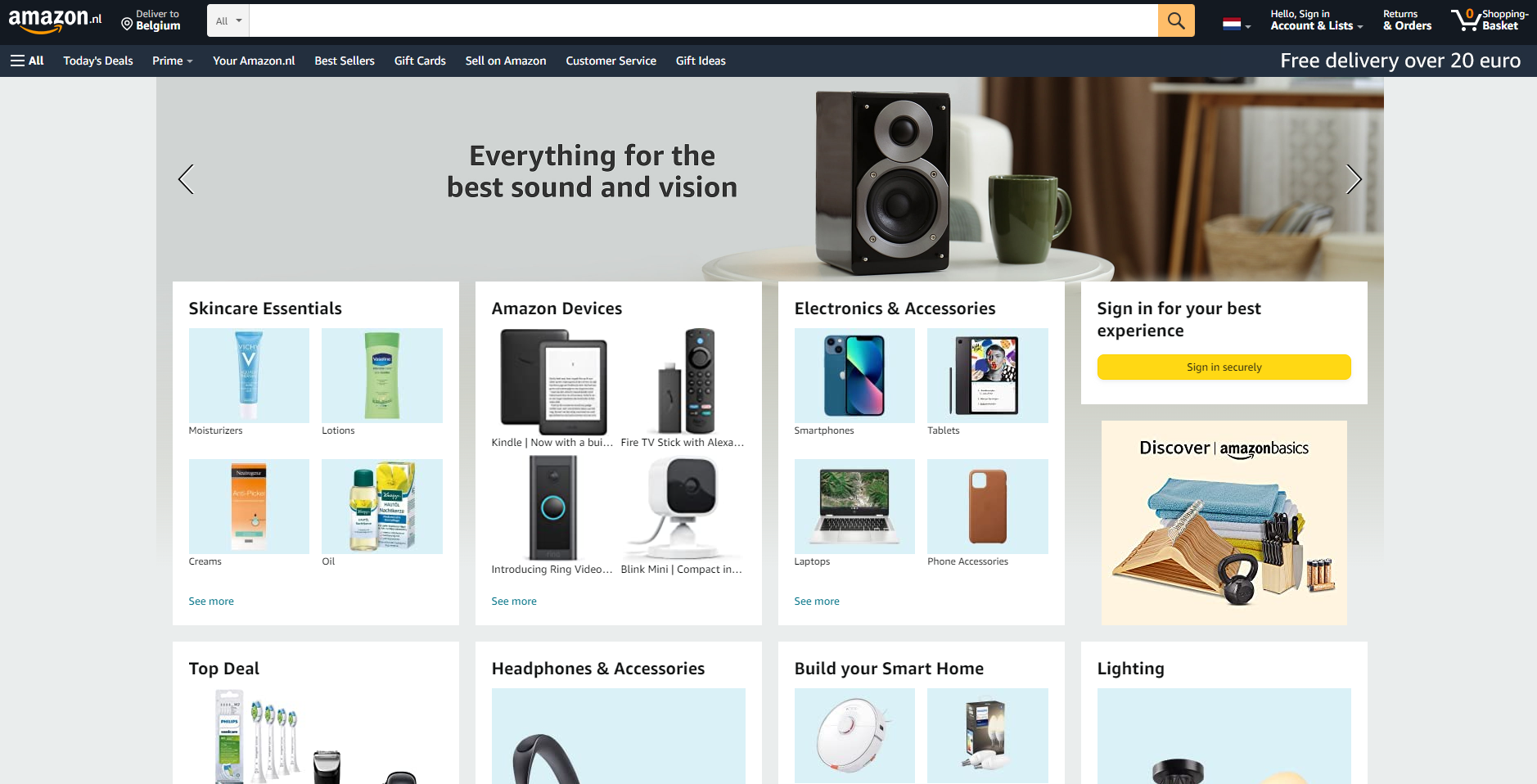Expand the All search category dropdown
Viewport: 1537px width, 784px height.
tap(228, 20)
